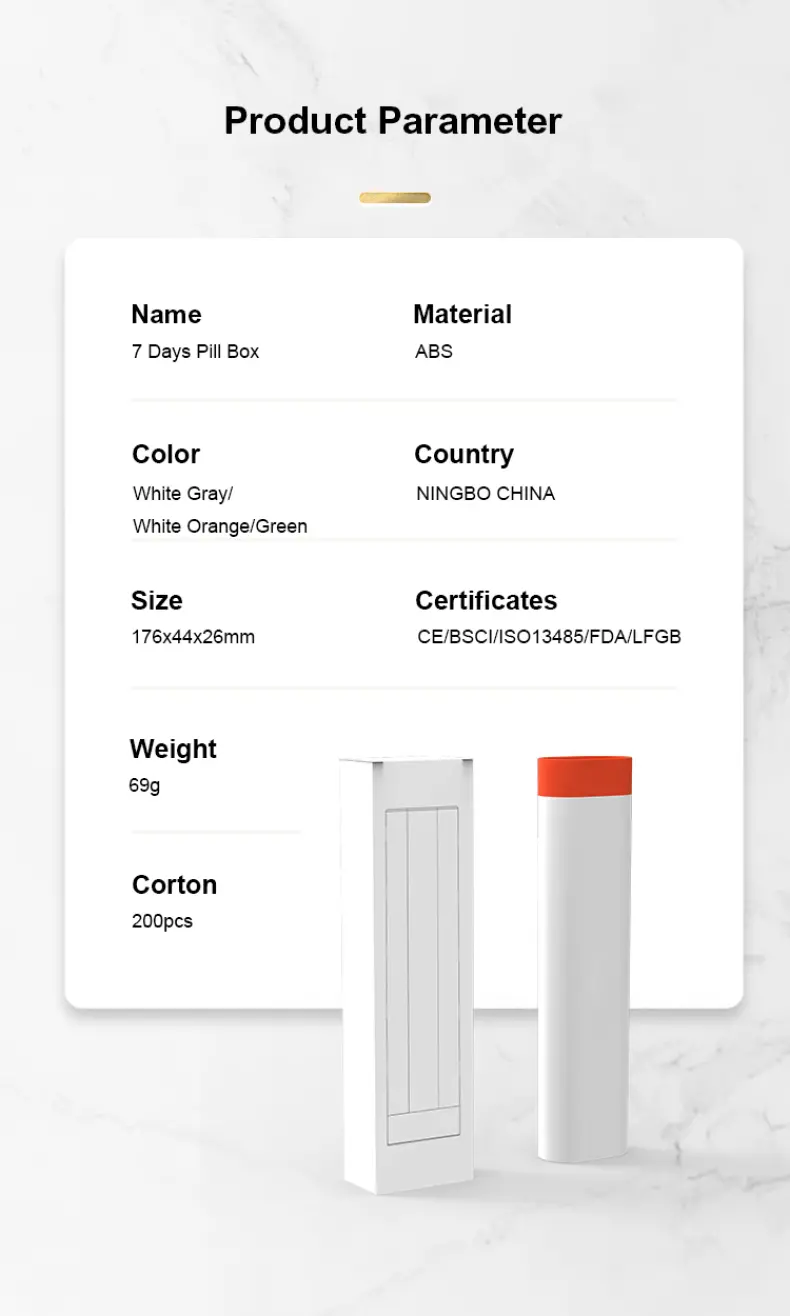Click the orange cap of the pill box
Viewport: 790px width, 1316px height.
tap(585, 776)
